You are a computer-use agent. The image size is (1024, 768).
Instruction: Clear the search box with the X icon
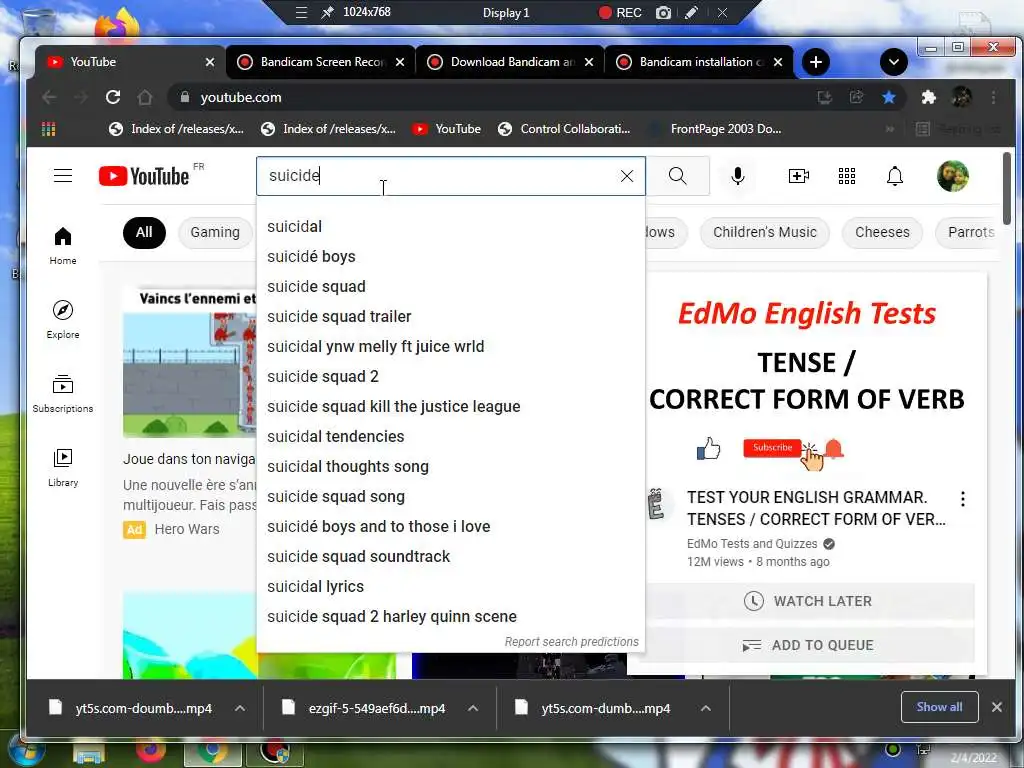click(x=627, y=176)
